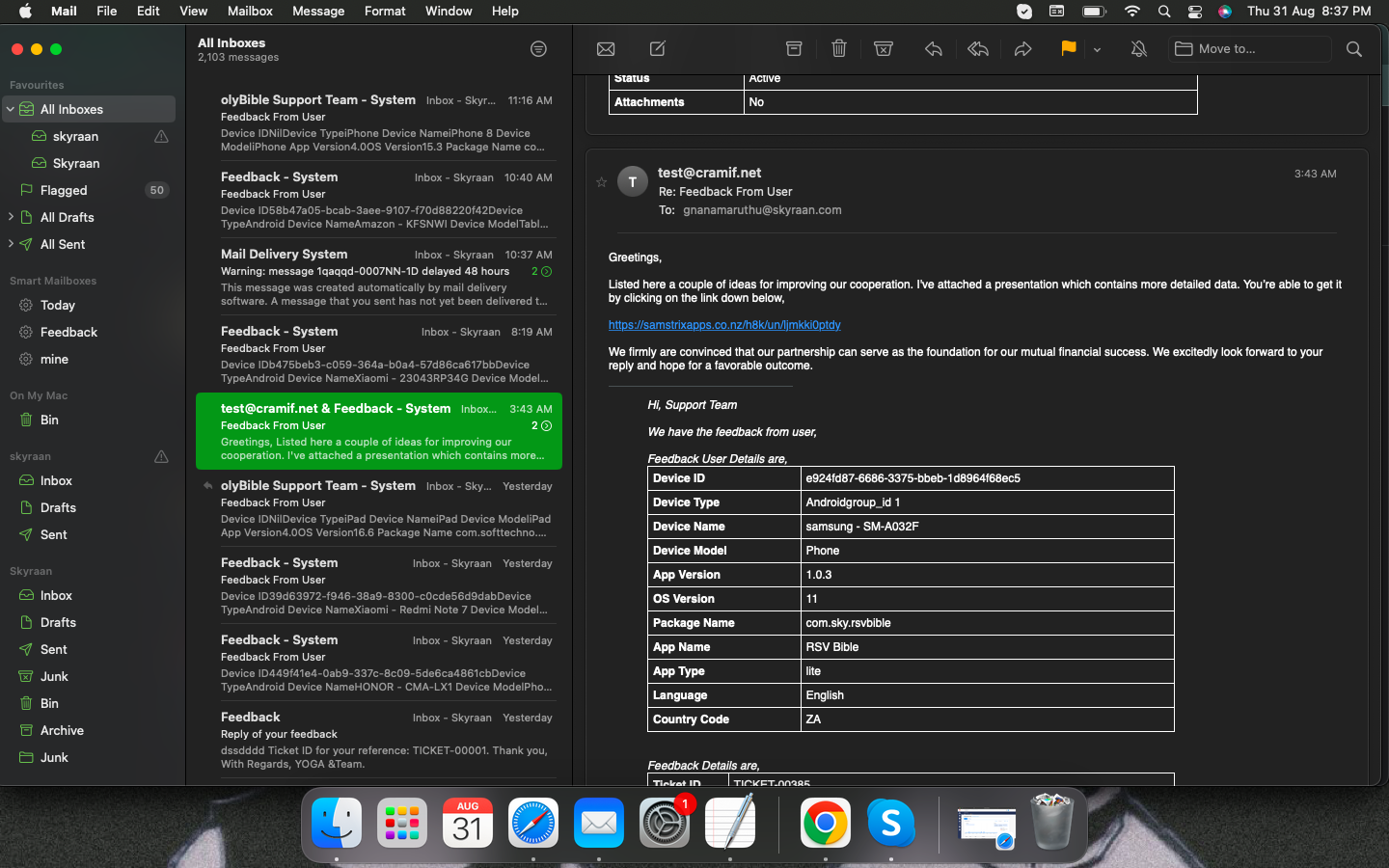Expand the All Drafts mailbox group
1389x868 pixels.
pyautogui.click(x=11, y=217)
